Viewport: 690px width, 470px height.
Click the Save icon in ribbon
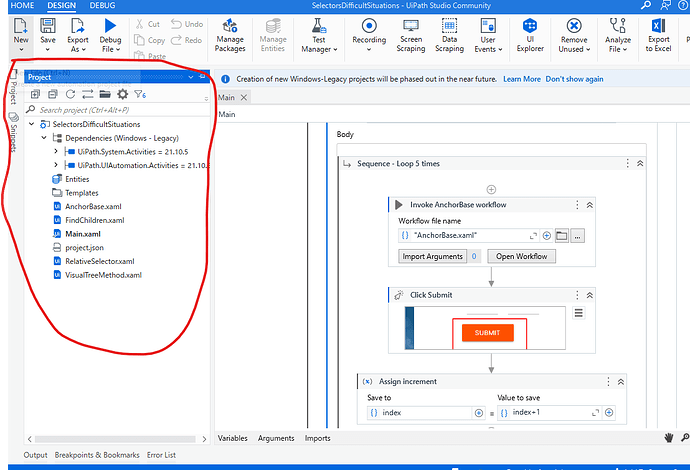tap(48, 26)
